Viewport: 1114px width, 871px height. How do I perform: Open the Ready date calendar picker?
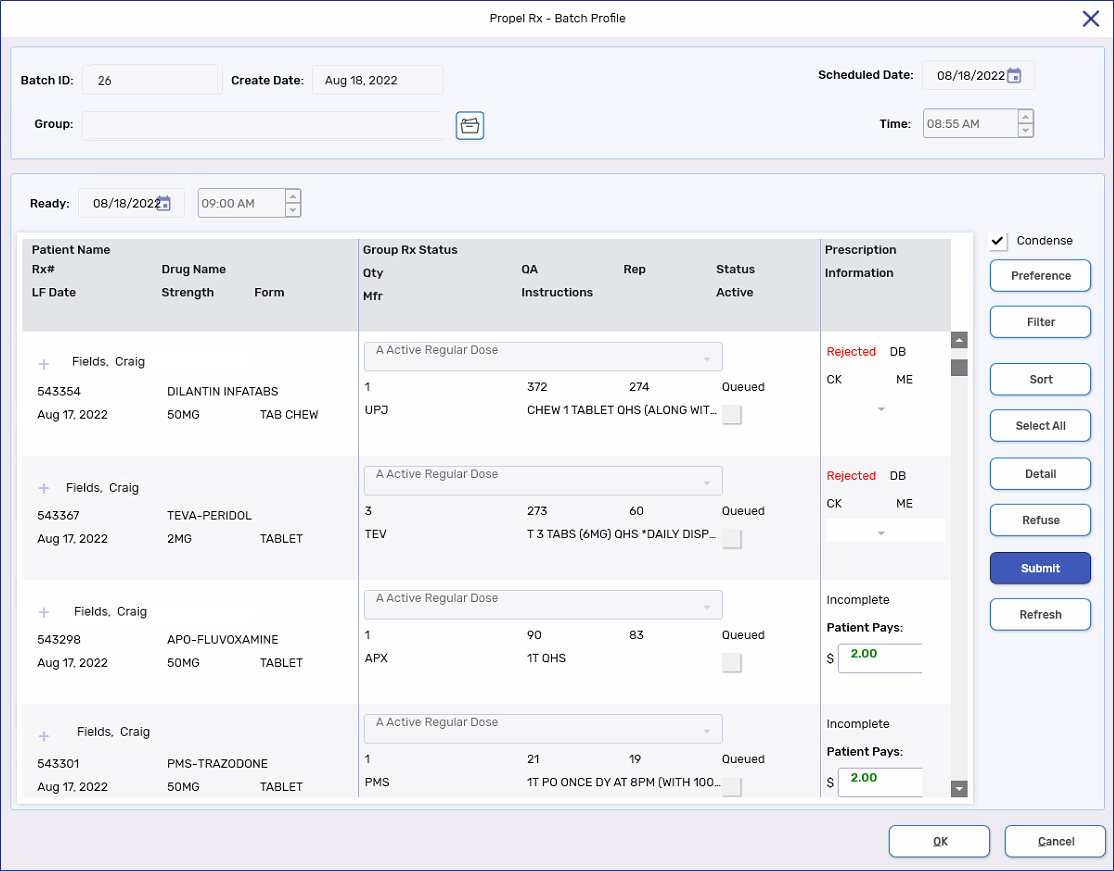[x=164, y=203]
